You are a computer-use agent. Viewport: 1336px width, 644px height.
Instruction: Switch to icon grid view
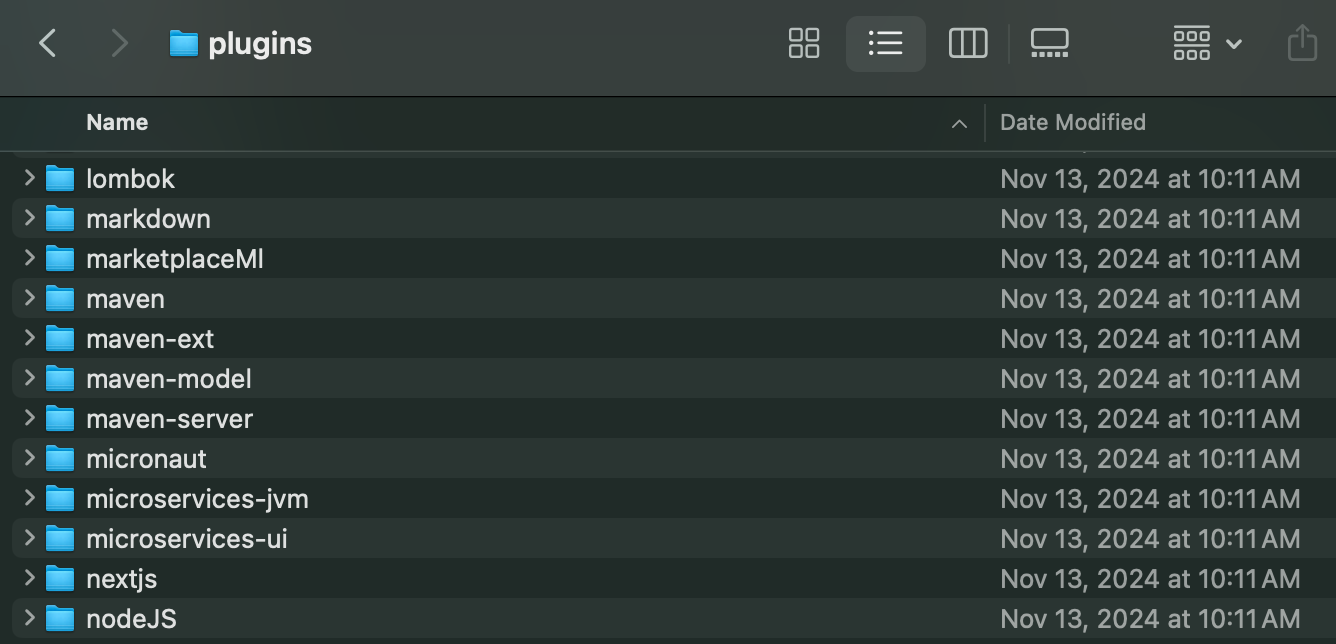click(804, 43)
